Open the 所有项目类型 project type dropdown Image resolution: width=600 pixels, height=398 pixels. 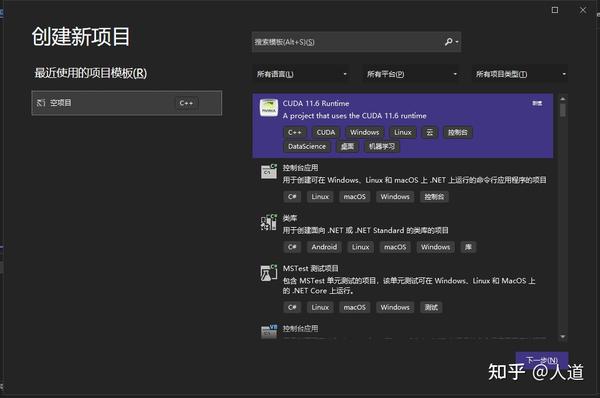pyautogui.click(x=520, y=74)
